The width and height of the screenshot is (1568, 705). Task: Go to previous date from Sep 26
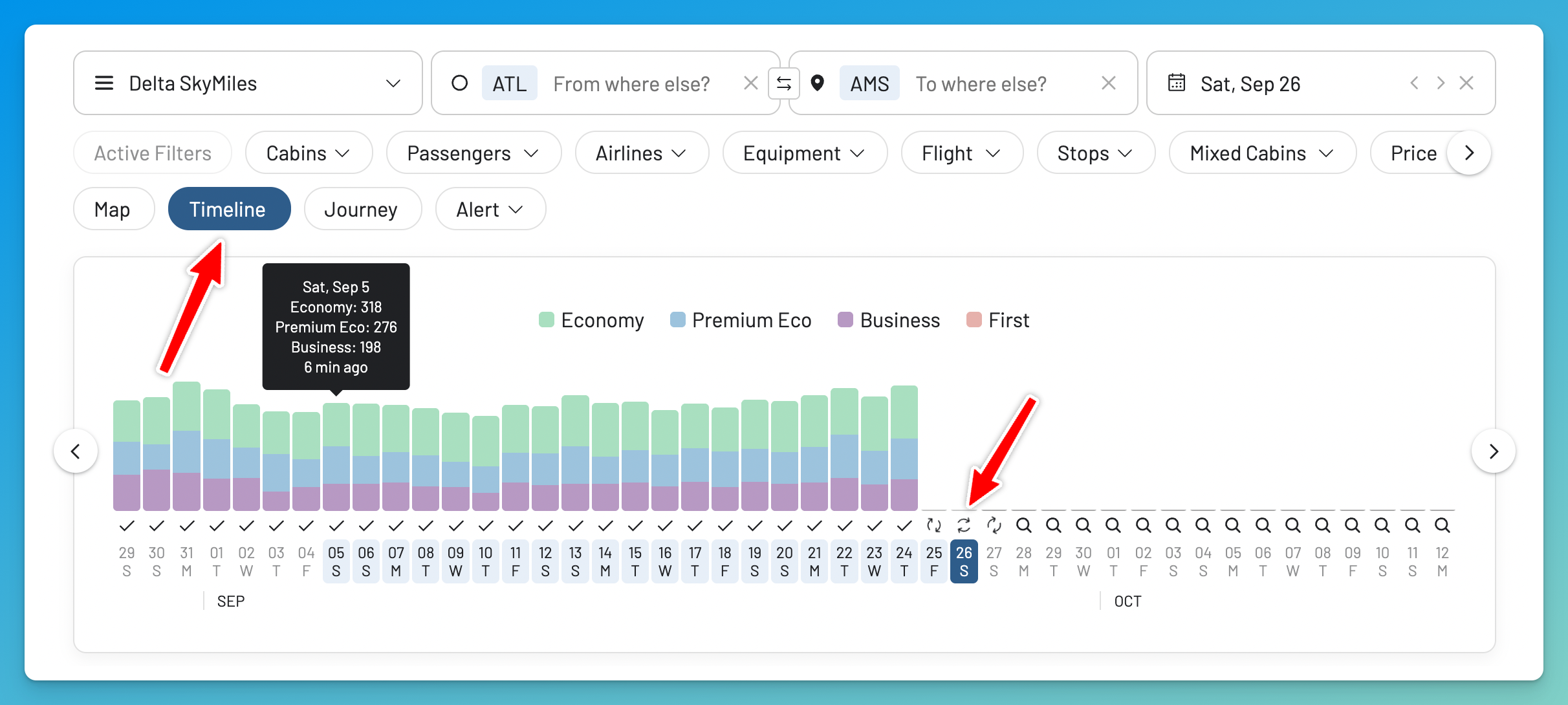point(1415,83)
